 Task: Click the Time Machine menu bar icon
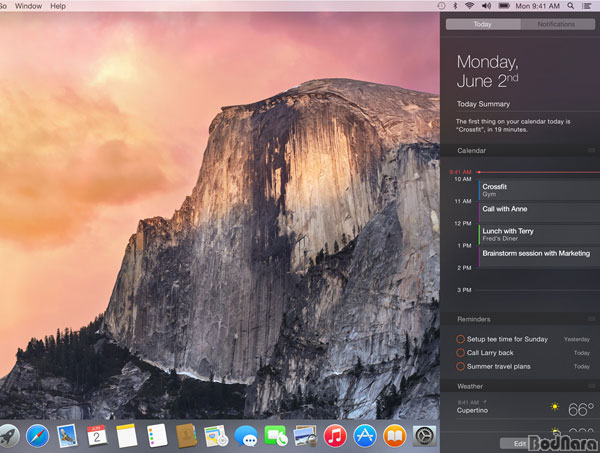(441, 6)
